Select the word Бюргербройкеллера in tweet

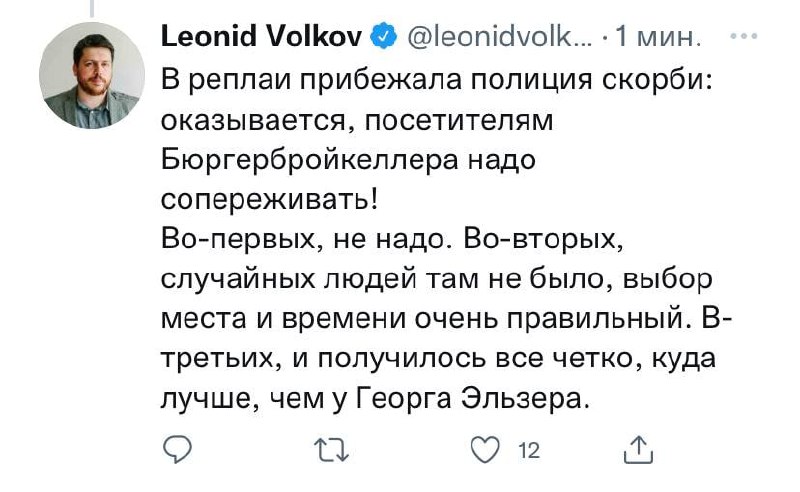tap(311, 161)
